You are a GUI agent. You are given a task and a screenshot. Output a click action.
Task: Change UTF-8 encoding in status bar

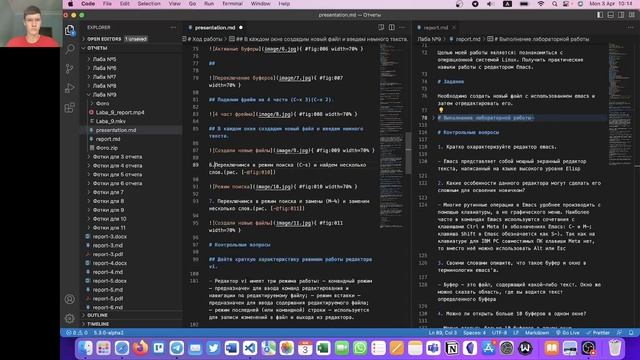499,333
